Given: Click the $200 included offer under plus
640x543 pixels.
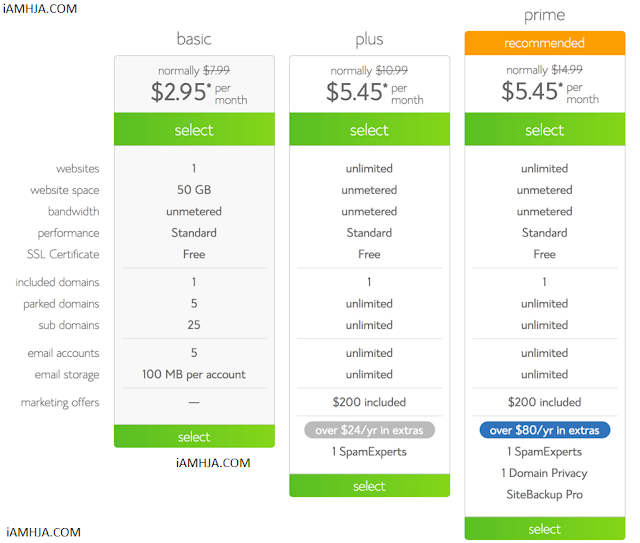Looking at the screenshot, I should tap(369, 402).
